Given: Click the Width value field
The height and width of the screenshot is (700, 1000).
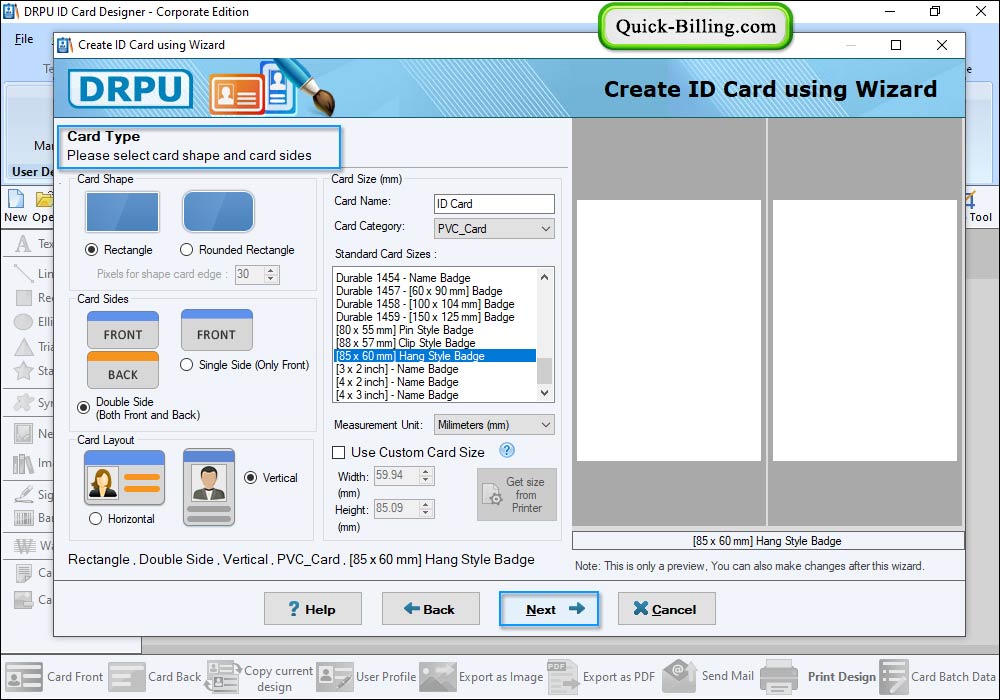Looking at the screenshot, I should (397, 475).
